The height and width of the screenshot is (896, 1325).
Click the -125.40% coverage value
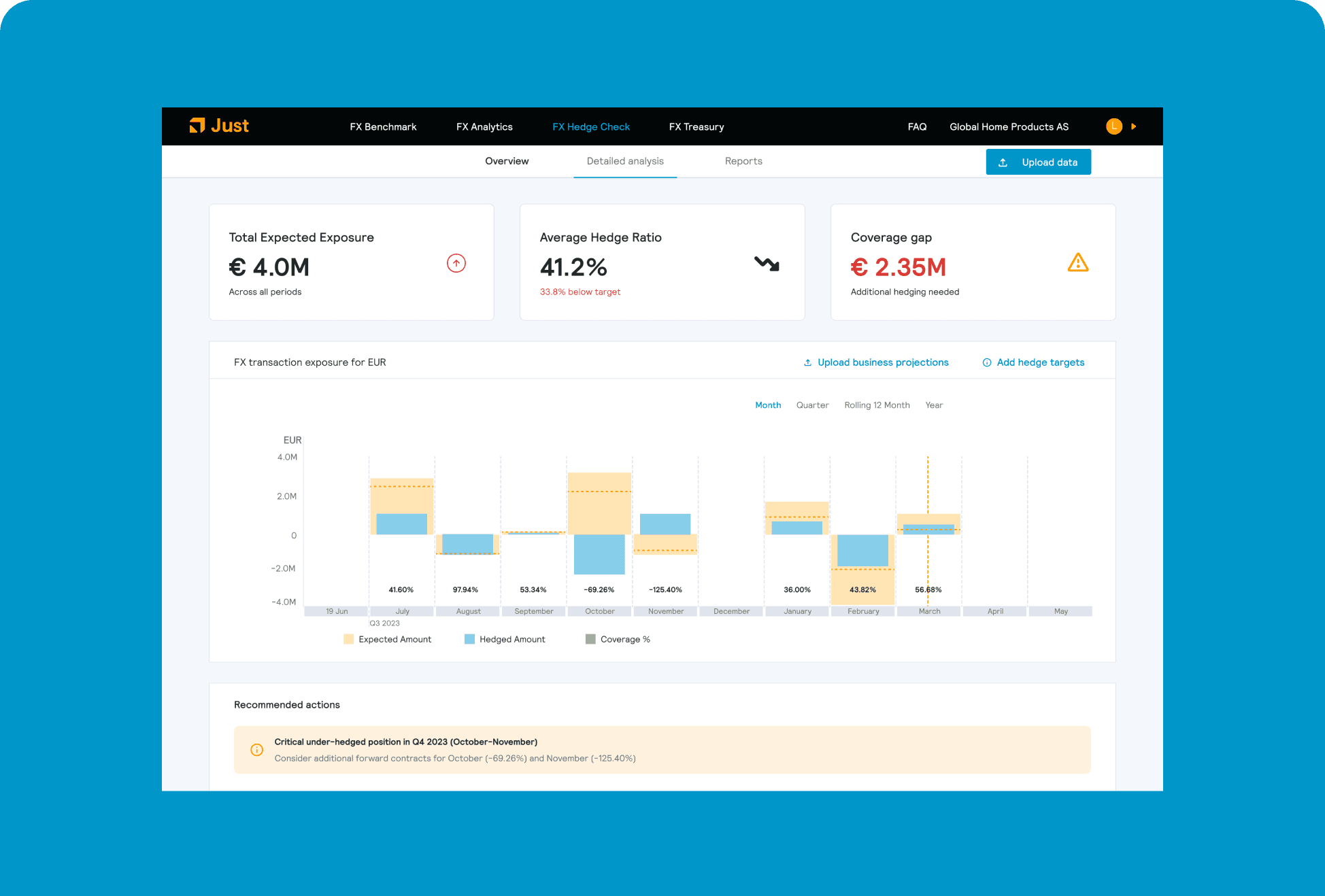[665, 589]
